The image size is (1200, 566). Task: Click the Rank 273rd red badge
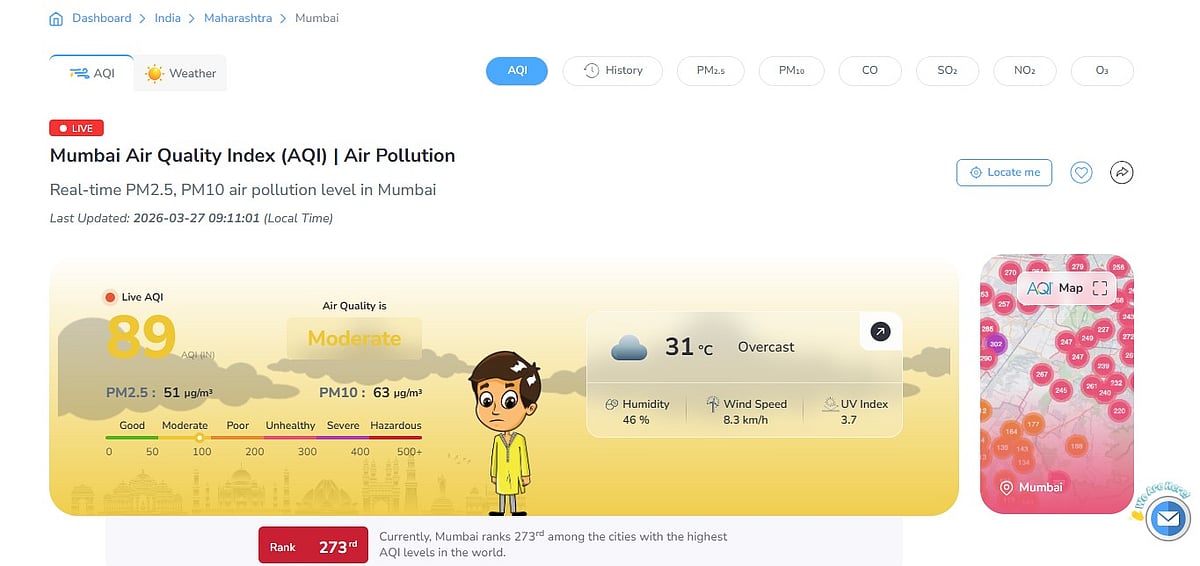click(313, 547)
